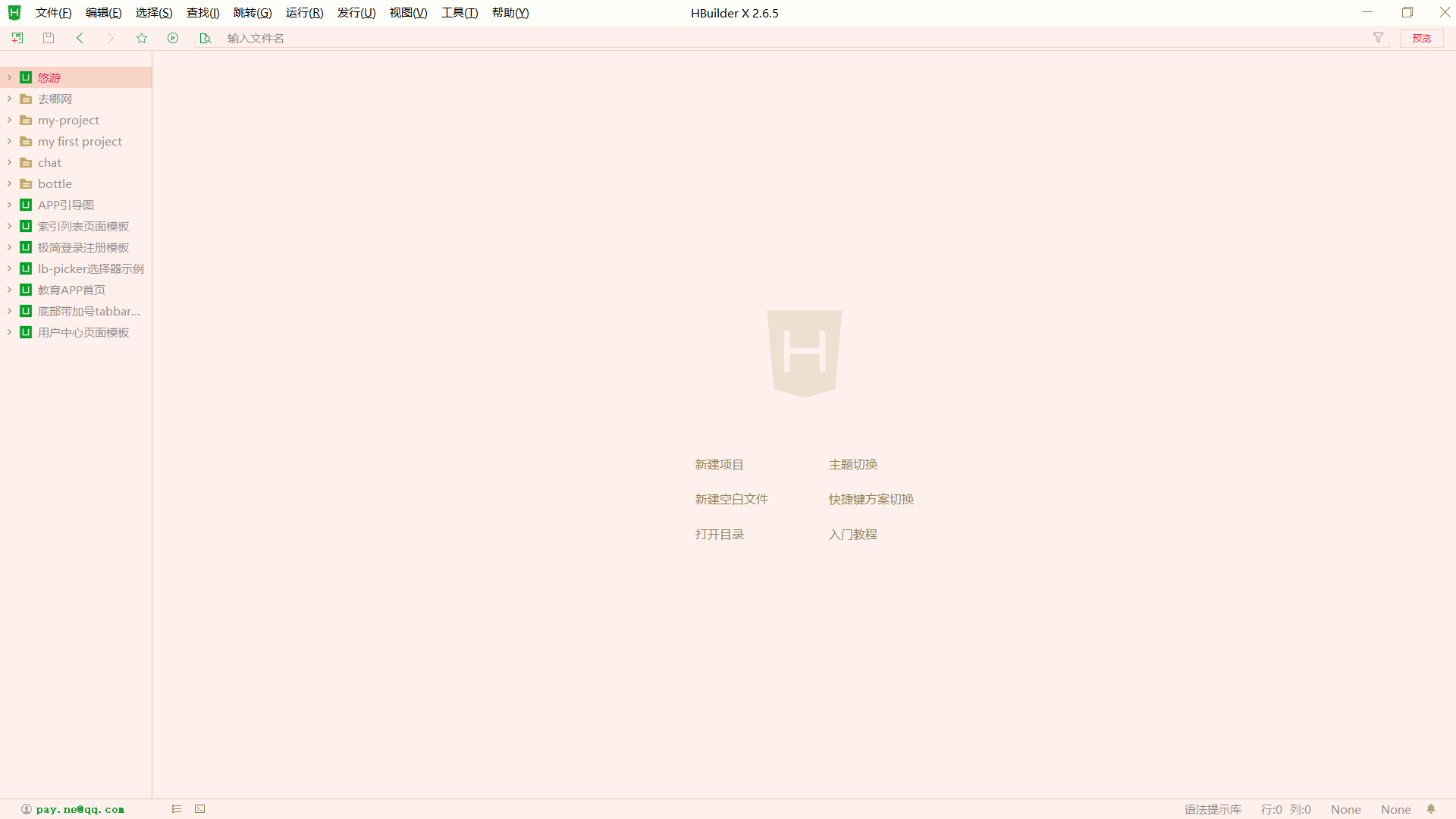Click the 用户中心页面模板 project icon
1456x819 pixels.
point(26,332)
